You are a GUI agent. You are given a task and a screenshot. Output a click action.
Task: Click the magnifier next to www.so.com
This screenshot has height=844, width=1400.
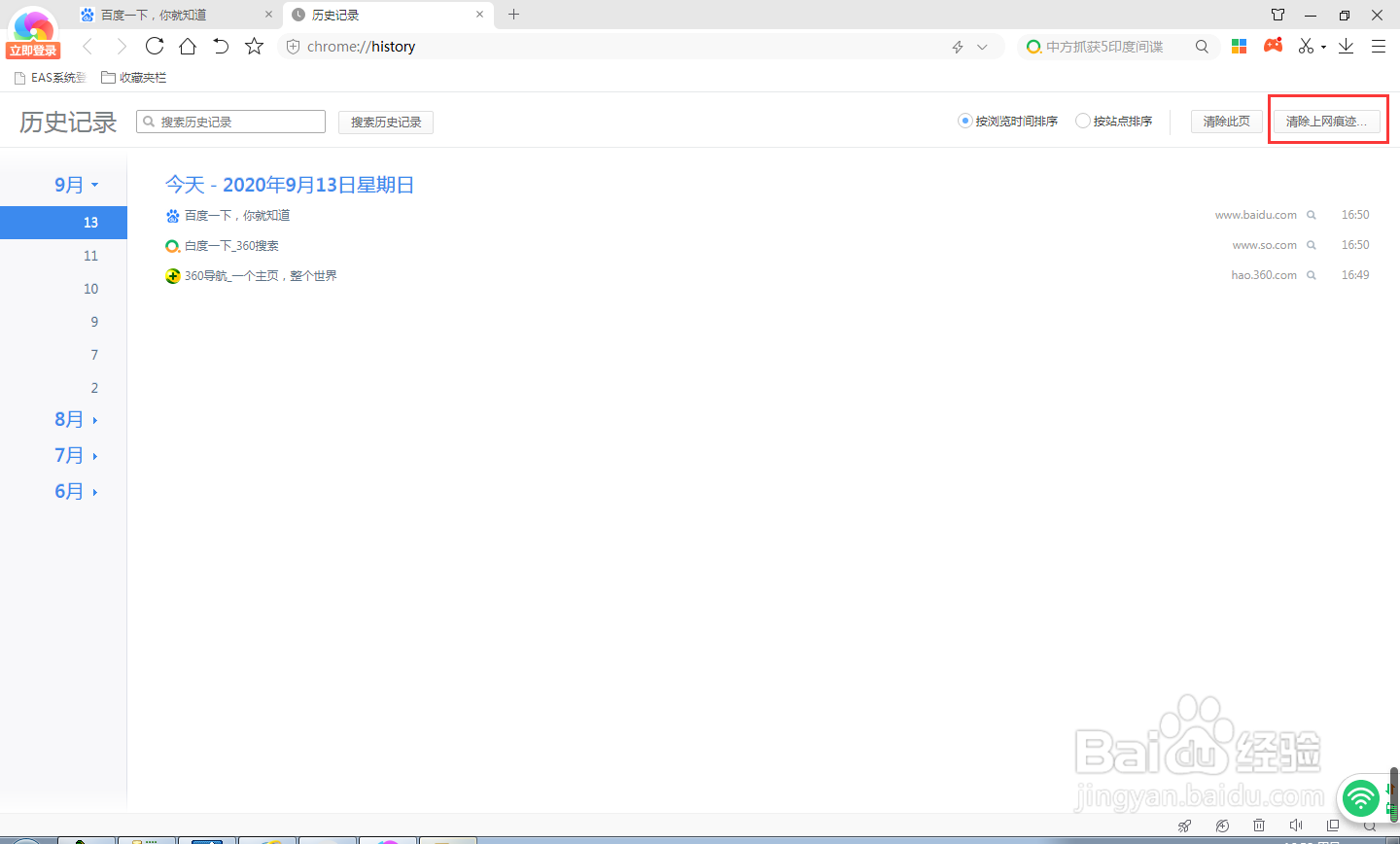pos(1312,245)
